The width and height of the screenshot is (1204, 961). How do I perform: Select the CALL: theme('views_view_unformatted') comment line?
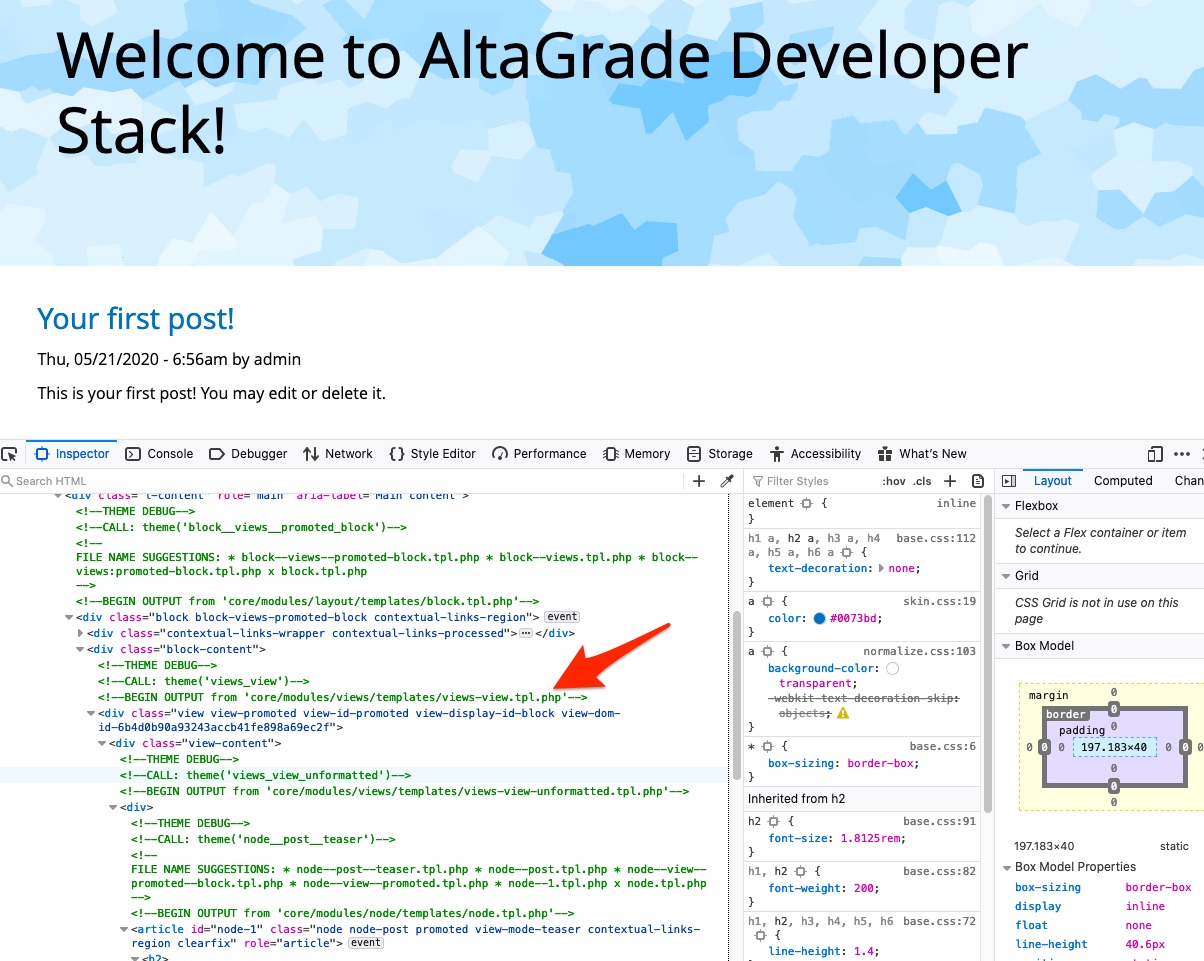266,775
